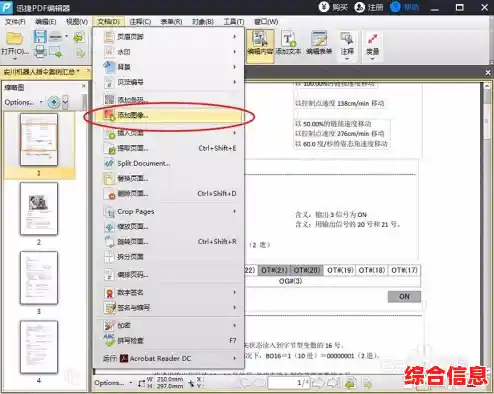Click the thumbnail zoom-in circle icon

pos(54,102)
